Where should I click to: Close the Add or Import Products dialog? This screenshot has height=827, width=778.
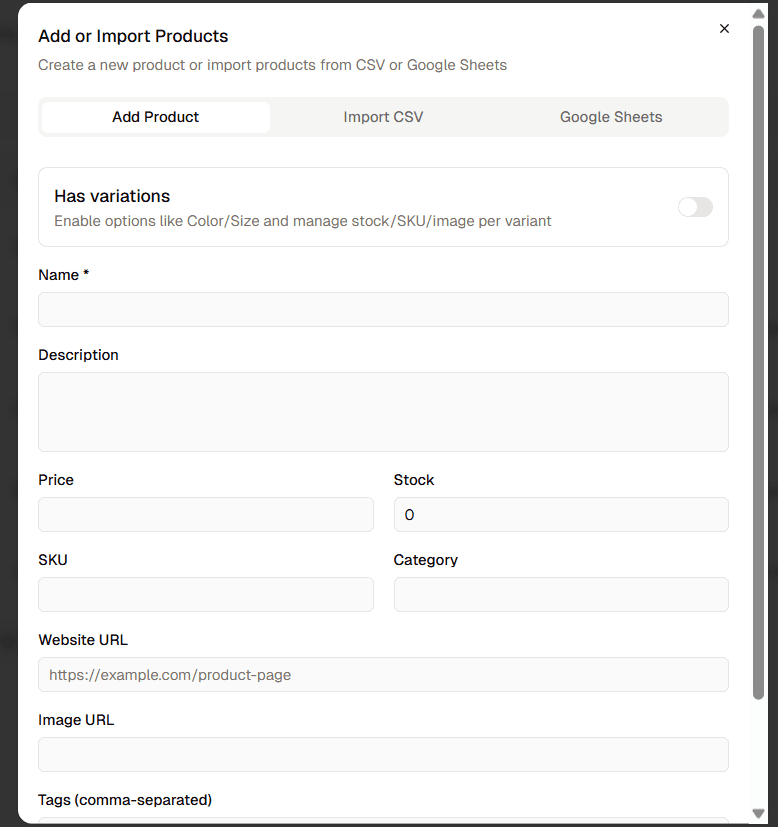[724, 29]
